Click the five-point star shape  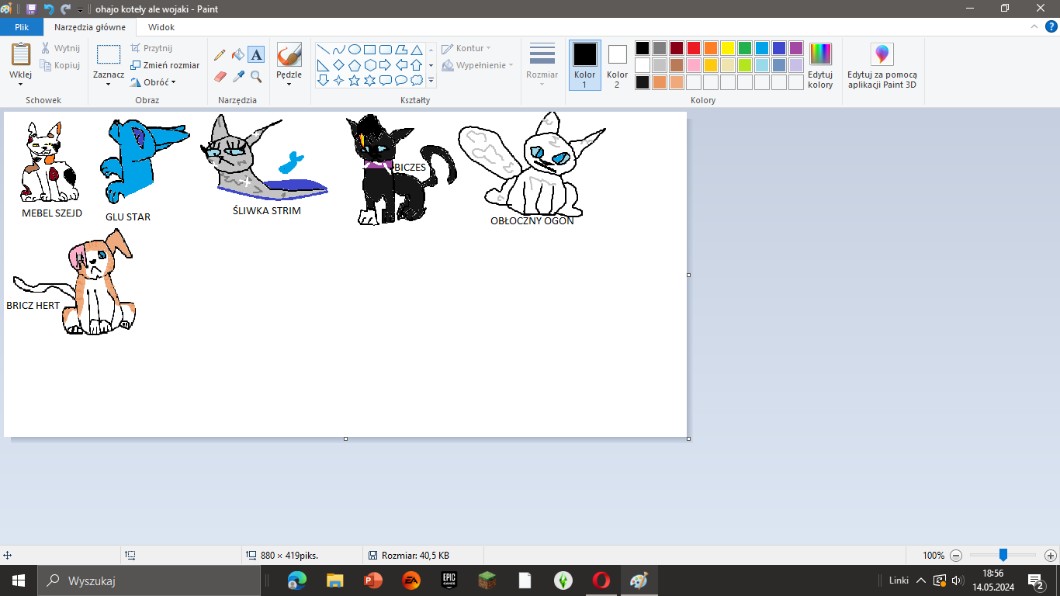[354, 80]
